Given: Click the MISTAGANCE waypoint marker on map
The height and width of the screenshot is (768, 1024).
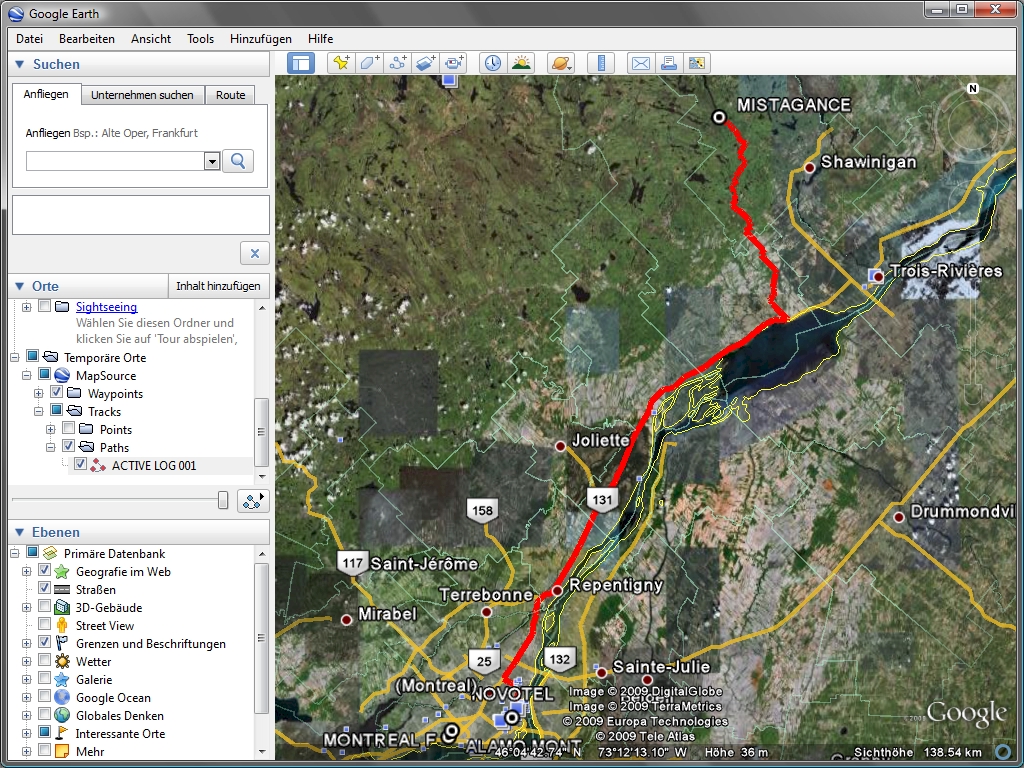Looking at the screenshot, I should pyautogui.click(x=718, y=117).
